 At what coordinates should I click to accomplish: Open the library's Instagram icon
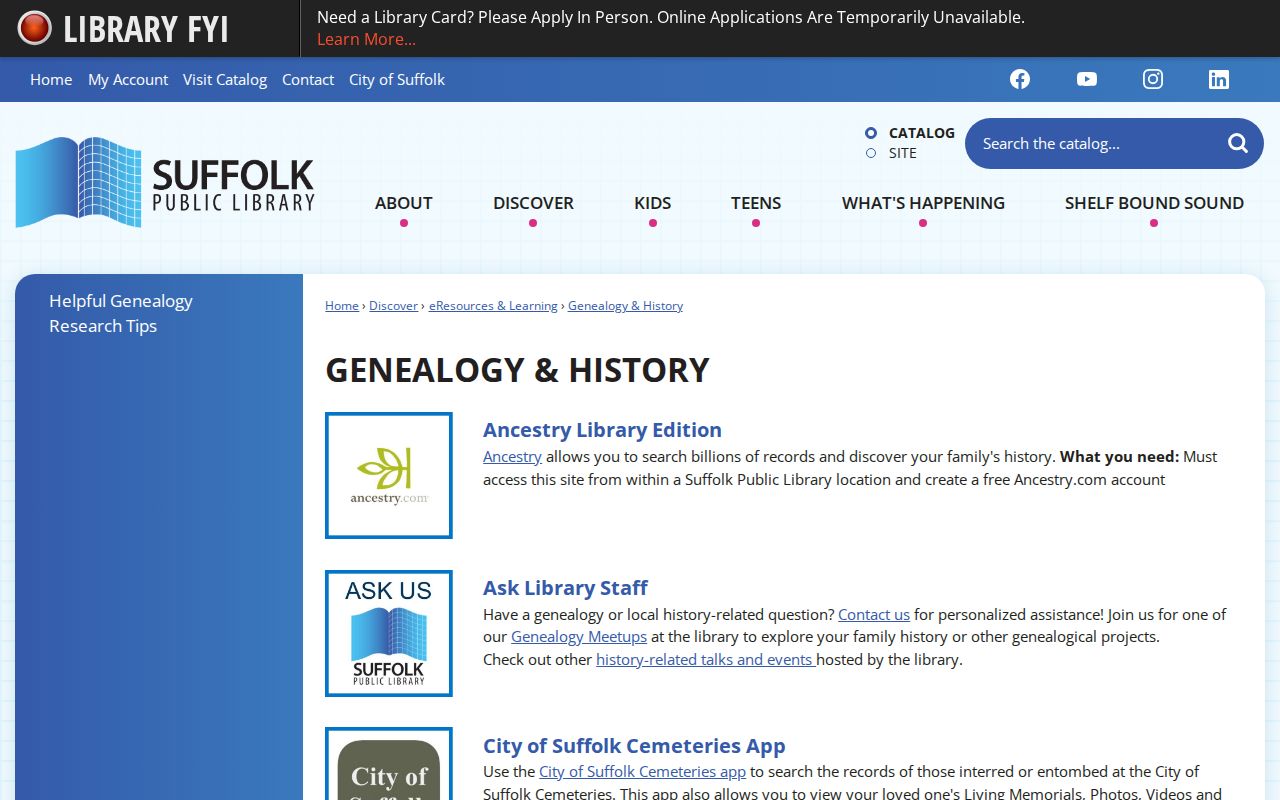[1153, 79]
